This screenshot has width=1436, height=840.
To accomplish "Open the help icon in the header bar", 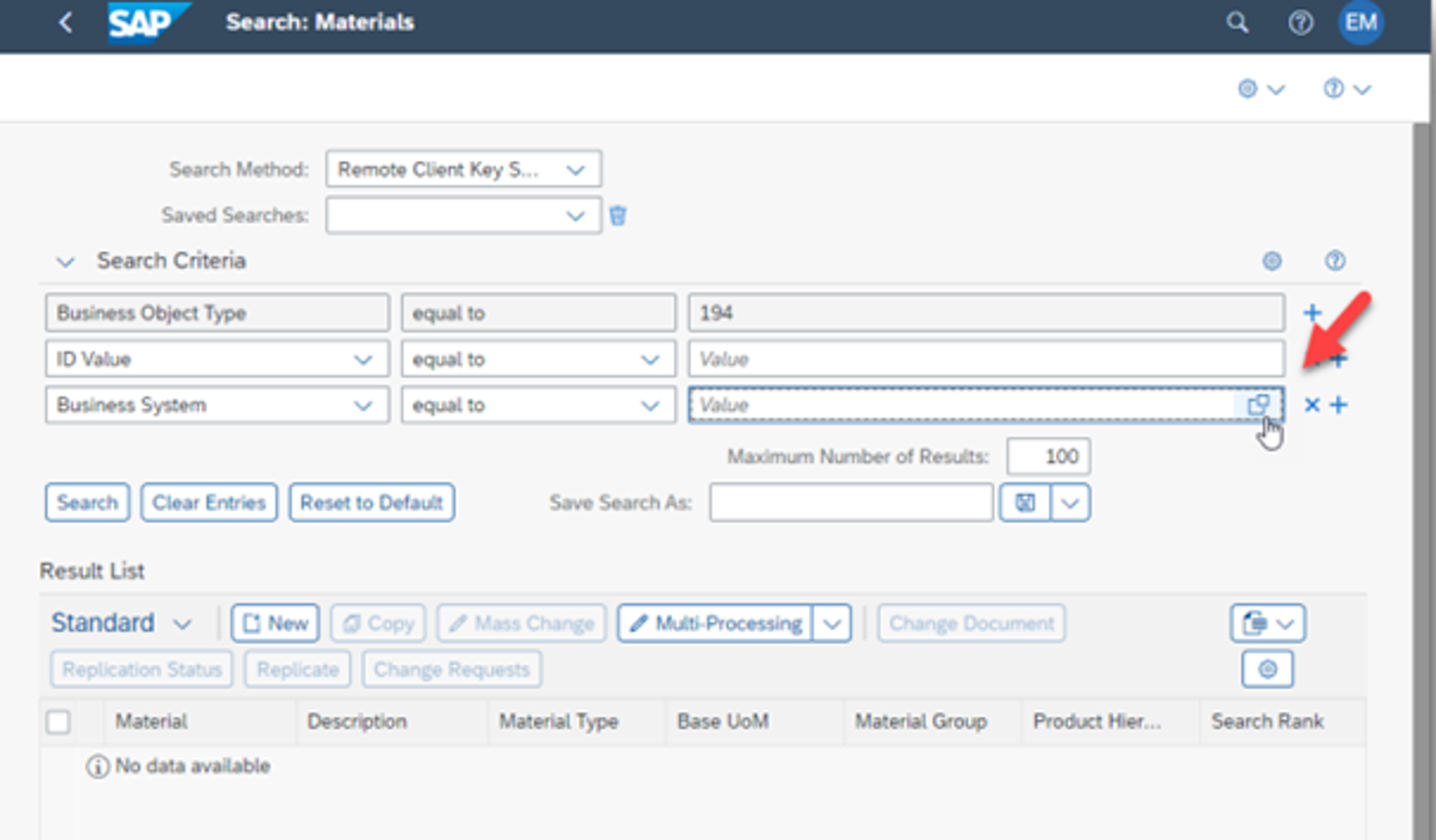I will [1300, 22].
